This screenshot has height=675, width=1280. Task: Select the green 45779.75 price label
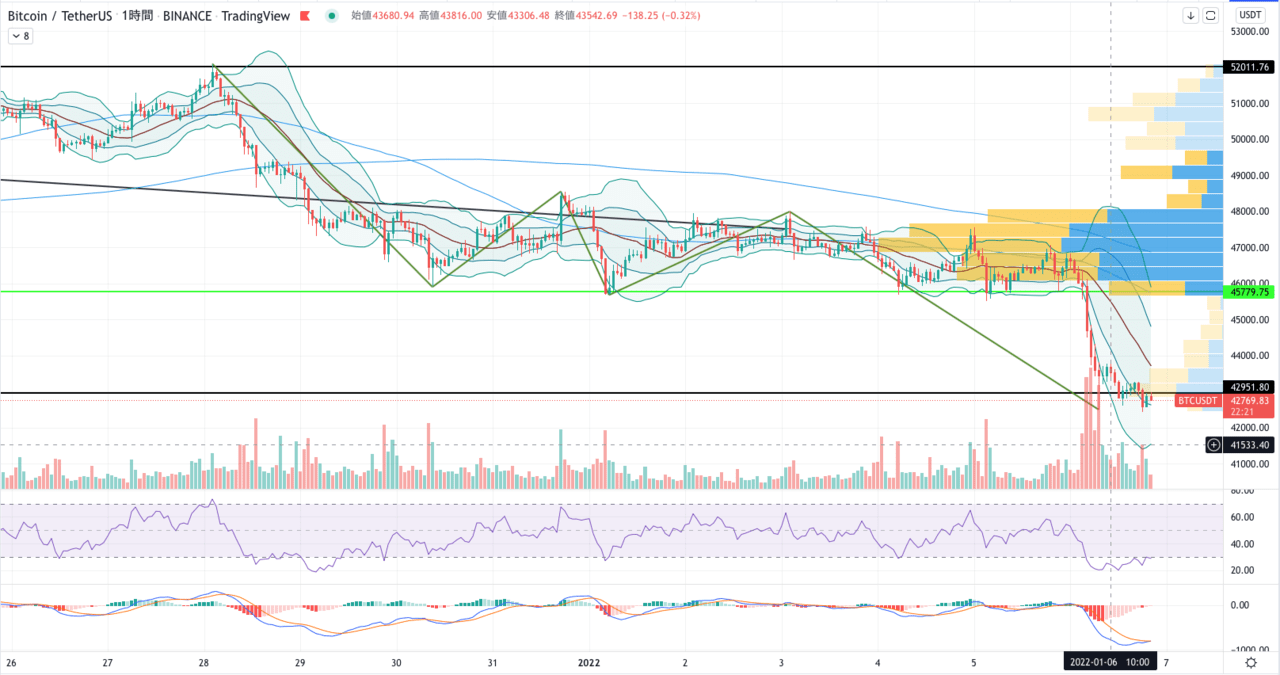click(1250, 292)
